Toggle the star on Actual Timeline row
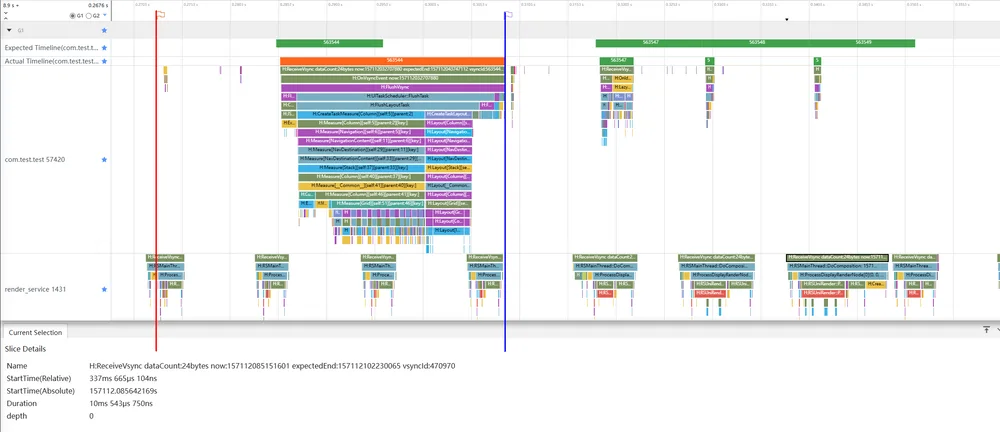Screen dimensions: 1000x432 coord(105,61)
